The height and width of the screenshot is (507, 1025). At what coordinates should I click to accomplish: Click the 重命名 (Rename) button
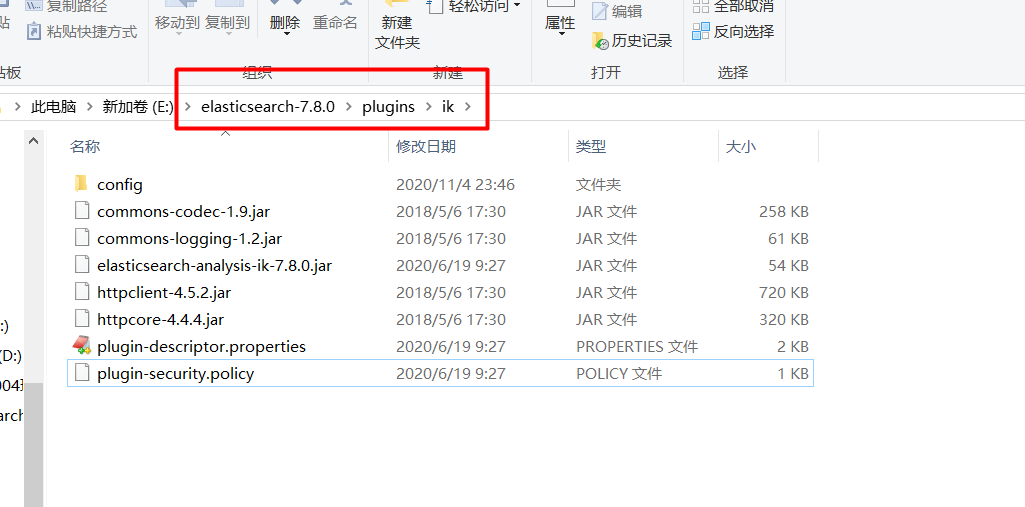pos(335,22)
